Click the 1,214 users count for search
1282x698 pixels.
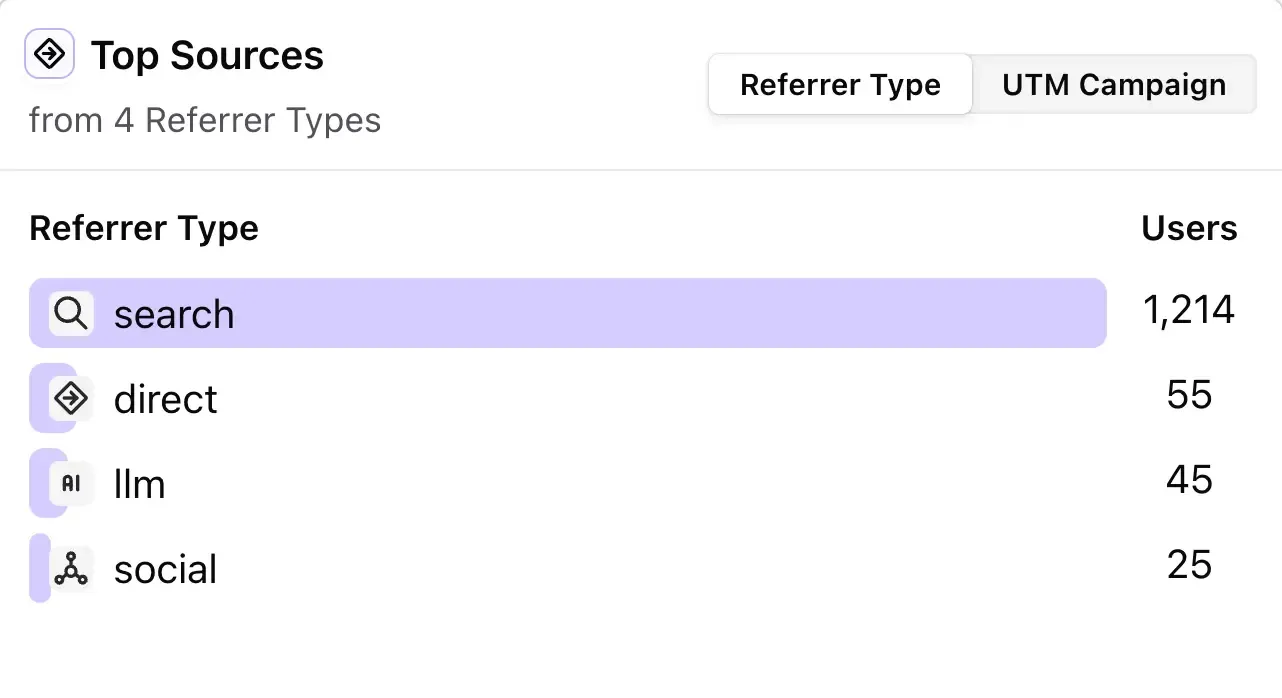tap(1189, 310)
